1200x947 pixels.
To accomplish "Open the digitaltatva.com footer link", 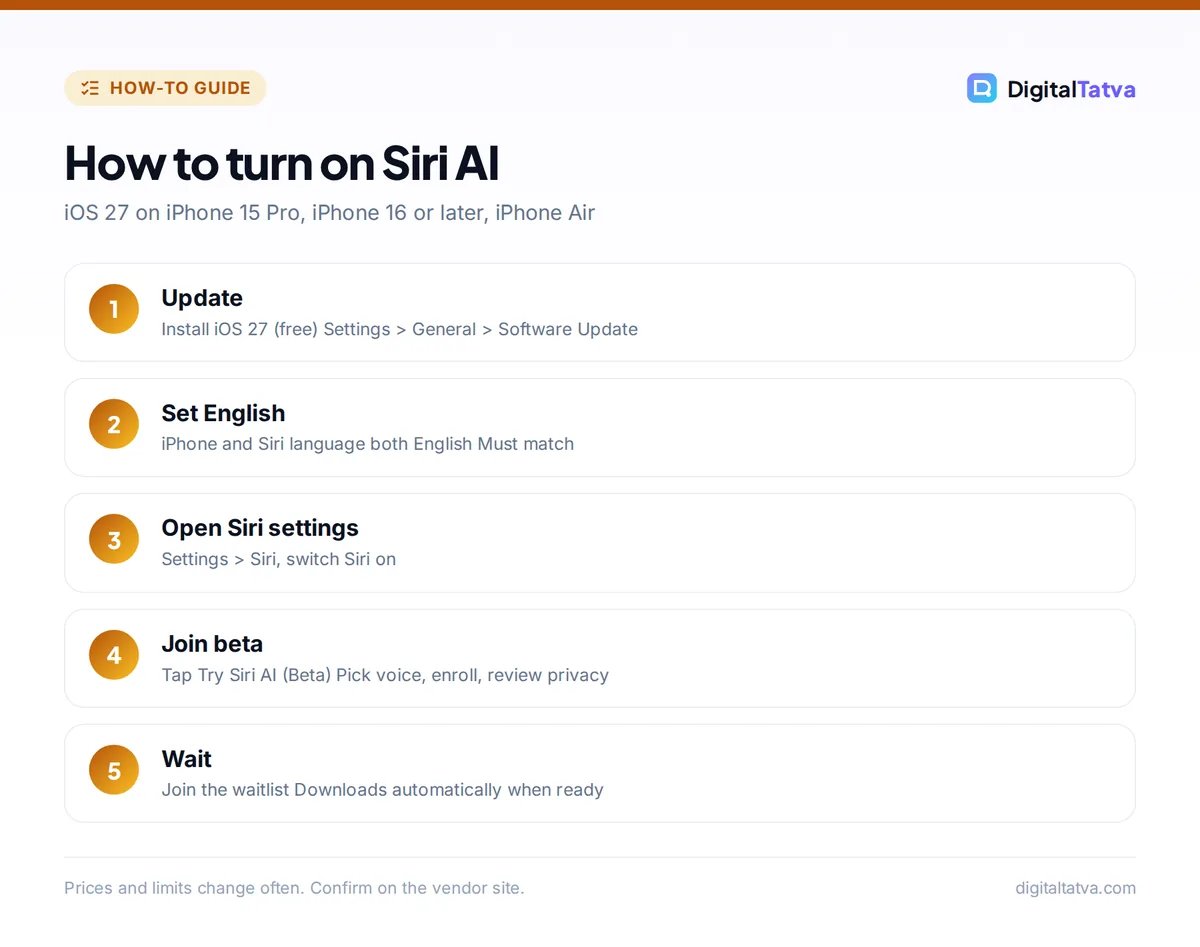I will (x=1075, y=888).
